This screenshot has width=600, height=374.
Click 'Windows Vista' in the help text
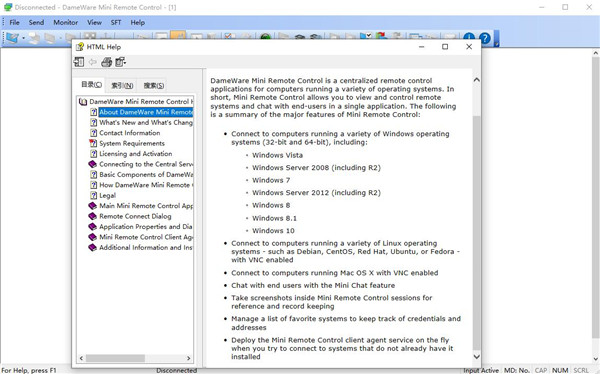click(277, 155)
